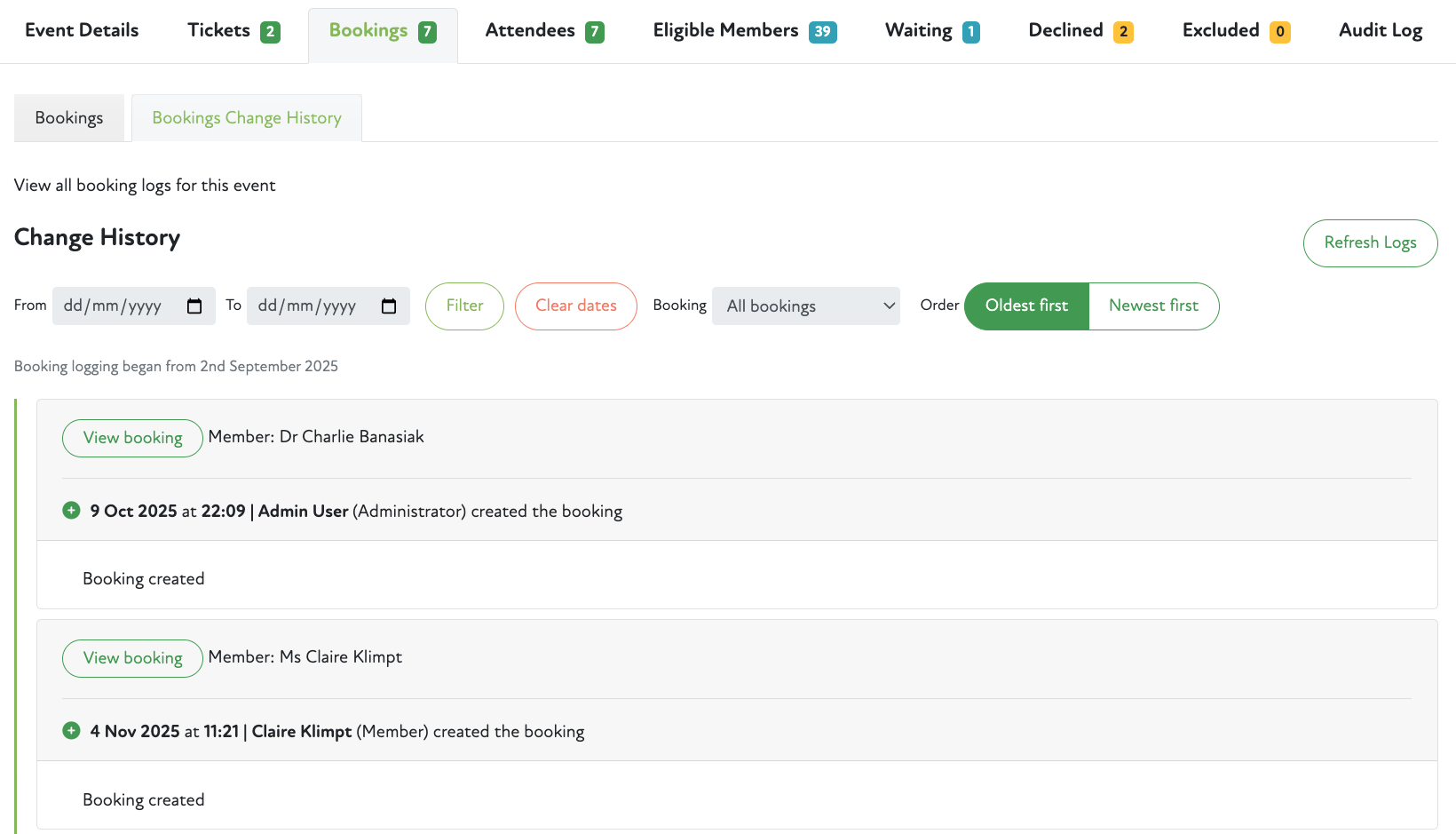Click the Tickets count badge
The height and width of the screenshot is (834, 1456).
[270, 32]
